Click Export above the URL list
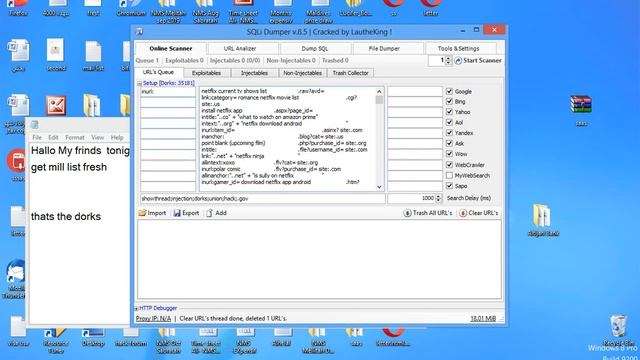 tap(186, 213)
